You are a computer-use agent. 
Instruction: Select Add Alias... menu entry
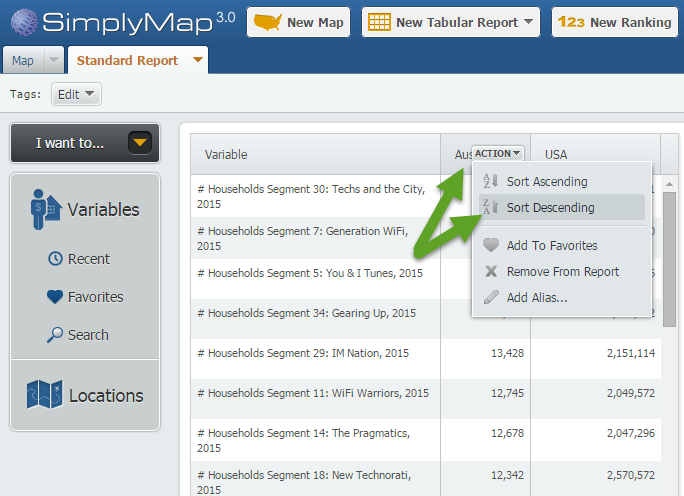tap(562, 298)
